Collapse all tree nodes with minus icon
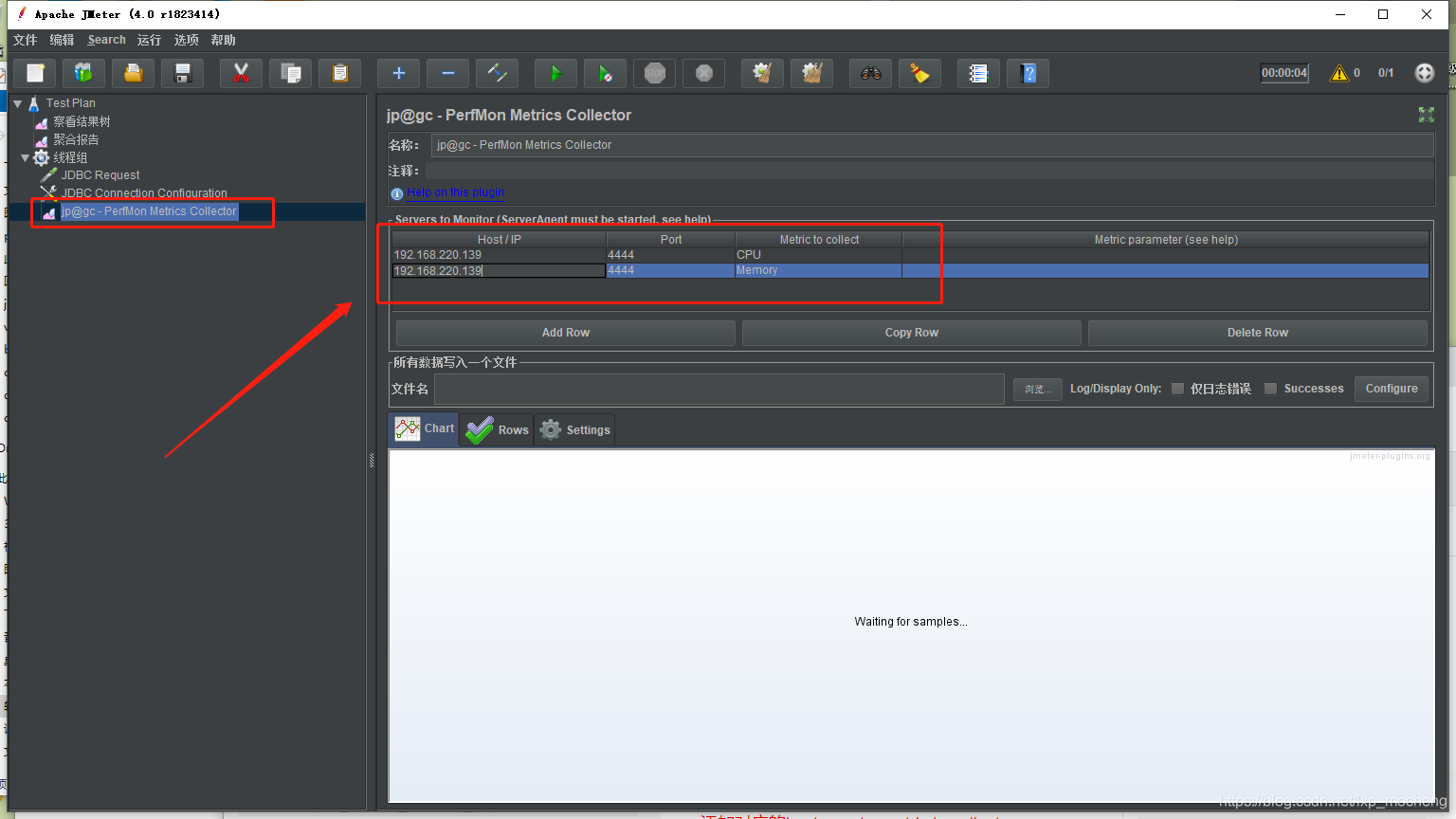The width and height of the screenshot is (1456, 819). (447, 73)
